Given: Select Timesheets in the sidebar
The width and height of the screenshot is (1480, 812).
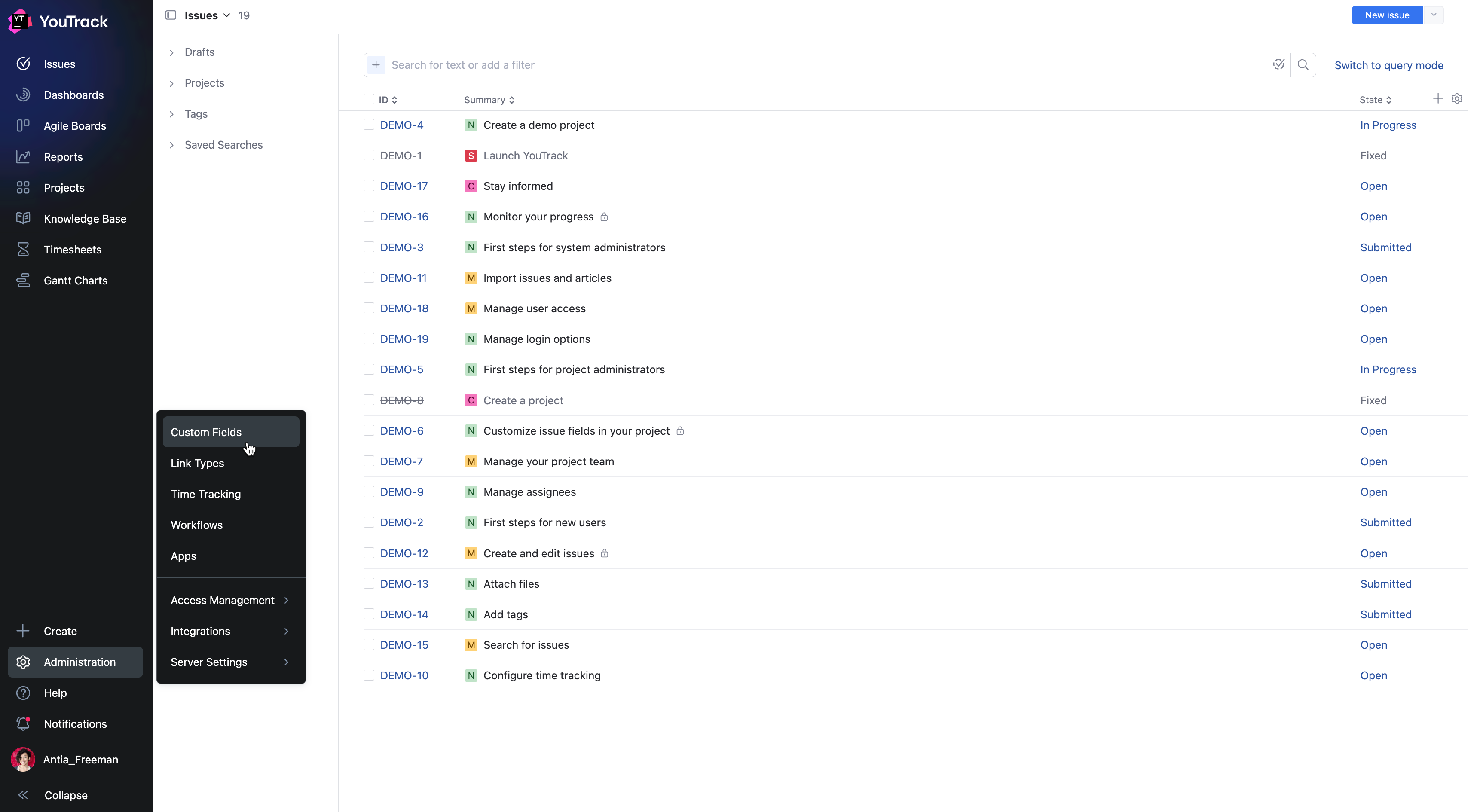Looking at the screenshot, I should pos(71,249).
